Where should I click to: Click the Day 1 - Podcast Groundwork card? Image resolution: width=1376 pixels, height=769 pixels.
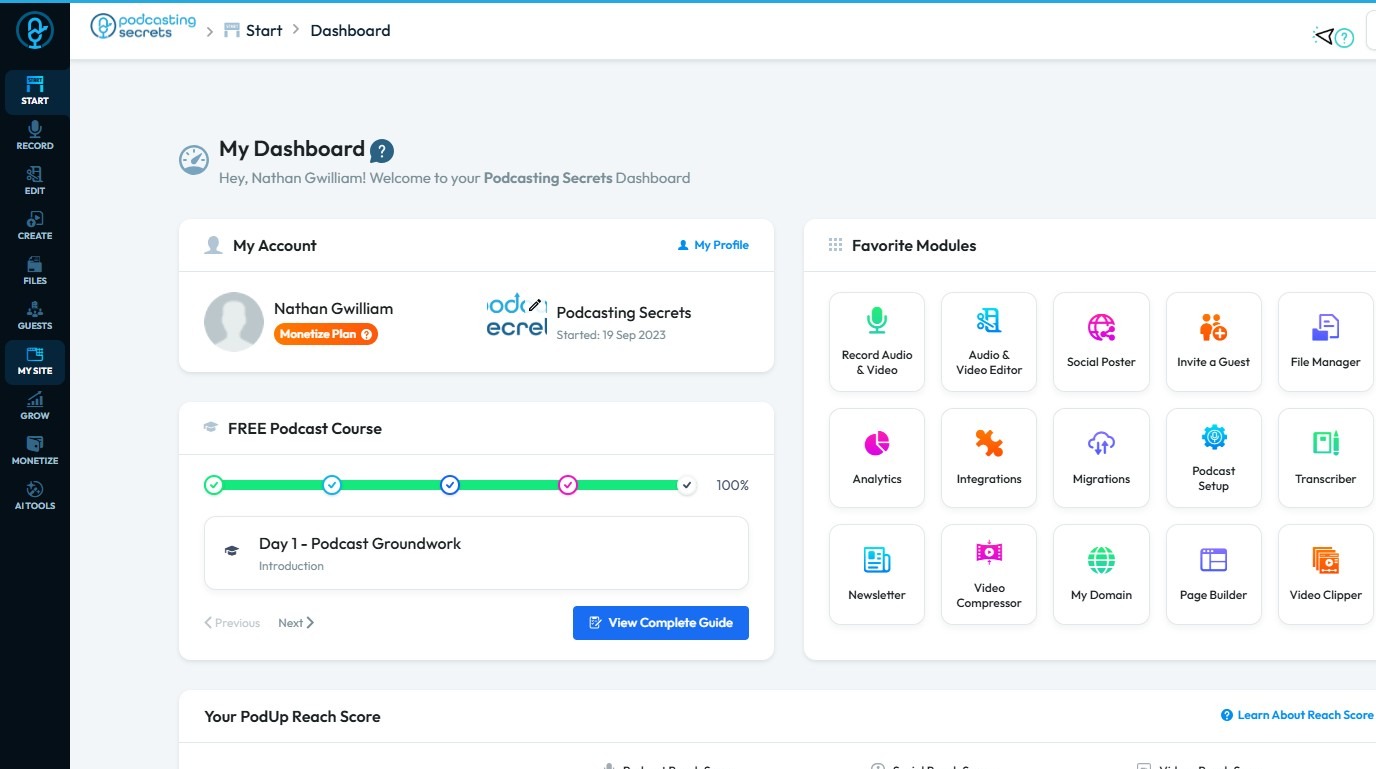pos(476,553)
